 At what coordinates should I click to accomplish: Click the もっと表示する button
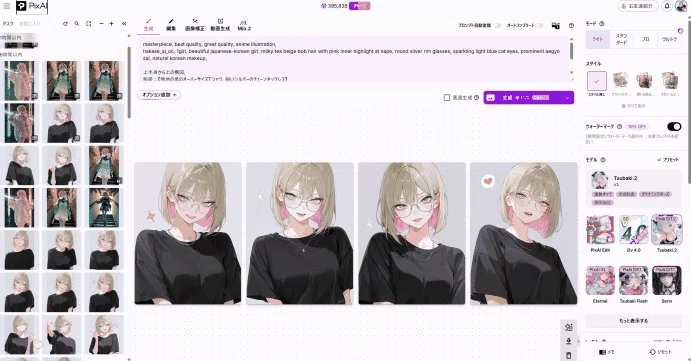click(633, 320)
